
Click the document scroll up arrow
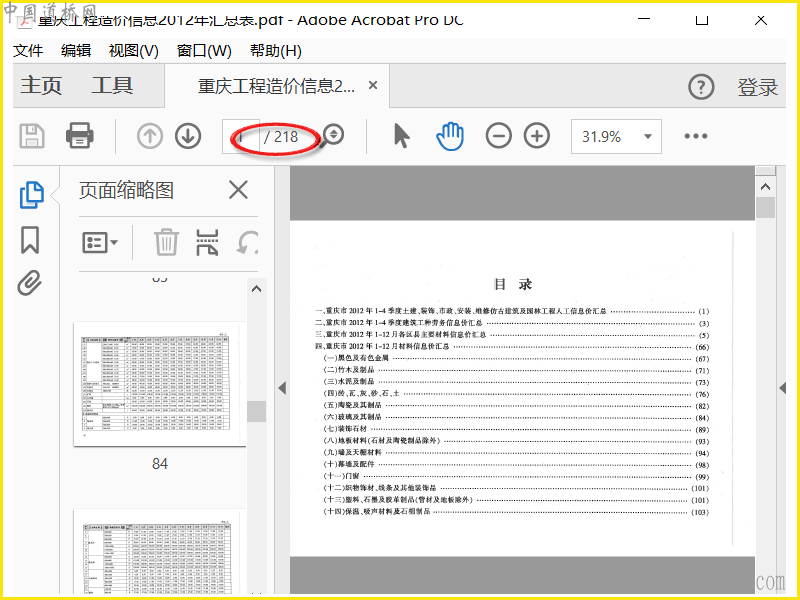point(765,187)
